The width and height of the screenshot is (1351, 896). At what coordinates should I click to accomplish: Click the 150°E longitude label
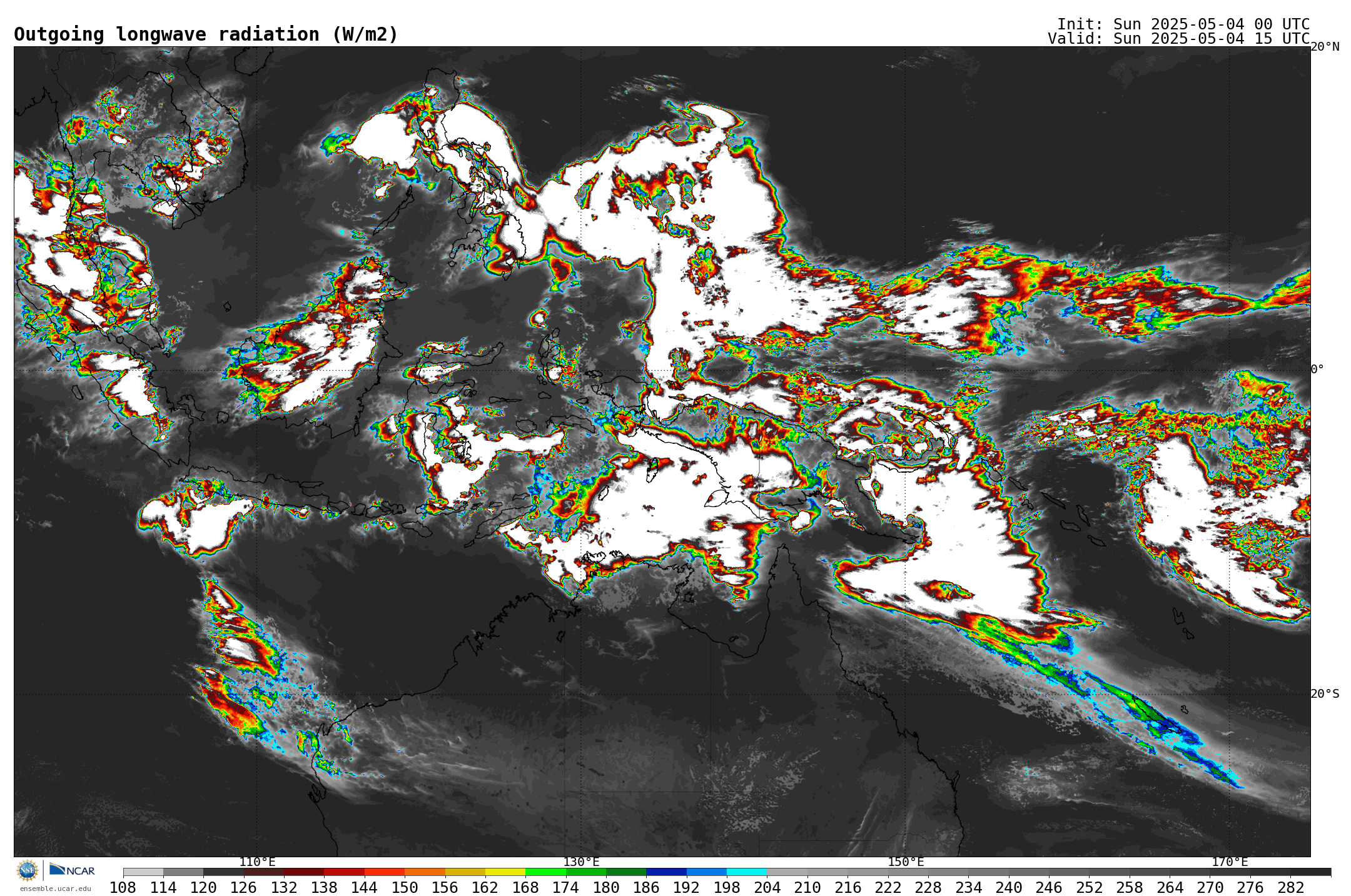click(906, 862)
